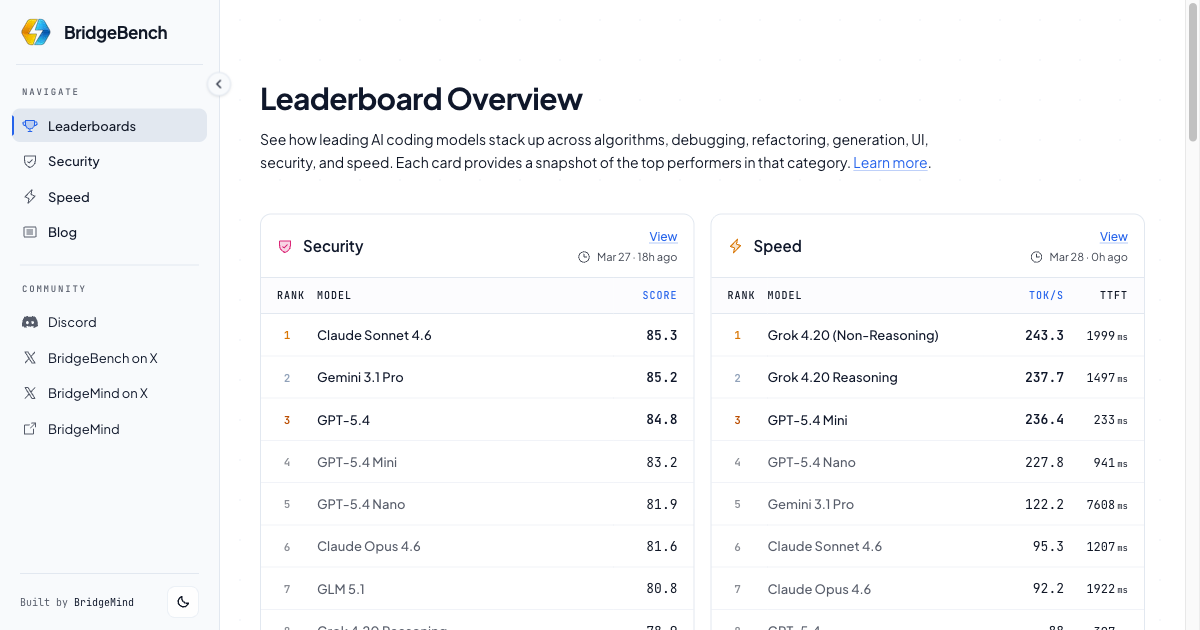This screenshot has height=630, width=1200.
Task: Click the BridgeBench logo icon
Action: click(36, 32)
